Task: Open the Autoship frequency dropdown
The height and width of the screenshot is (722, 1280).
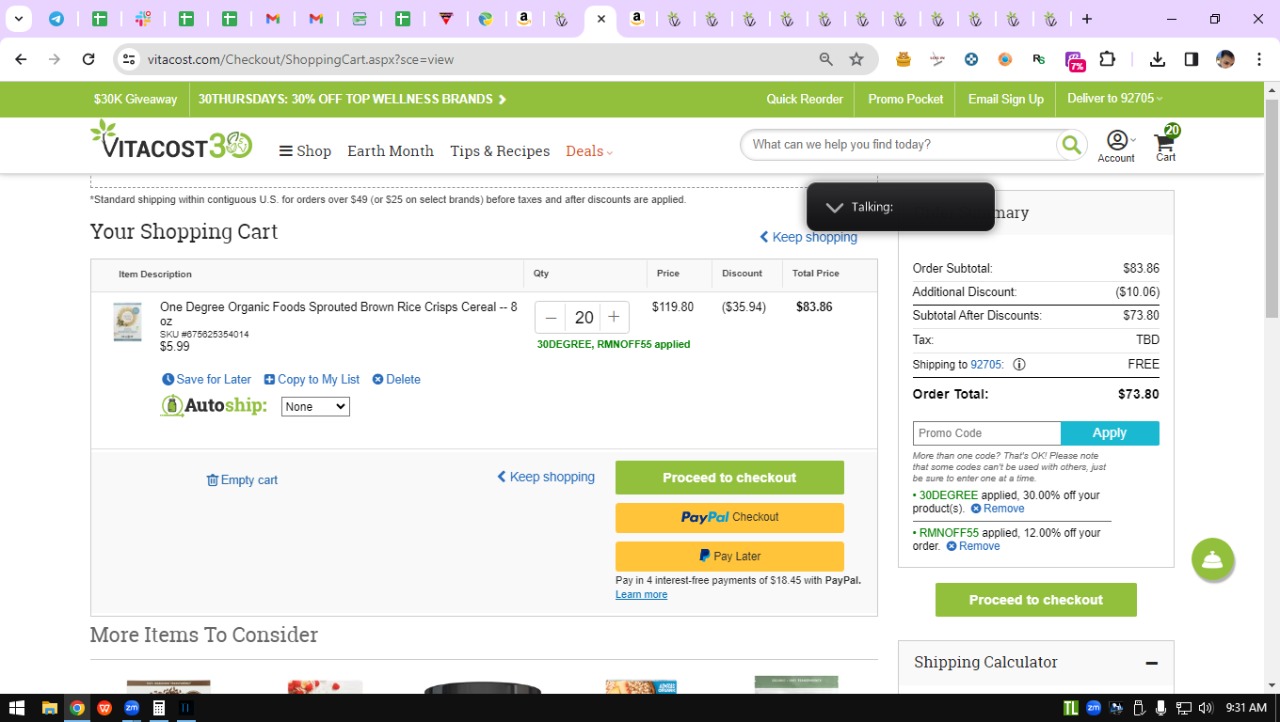Action: [x=315, y=407]
